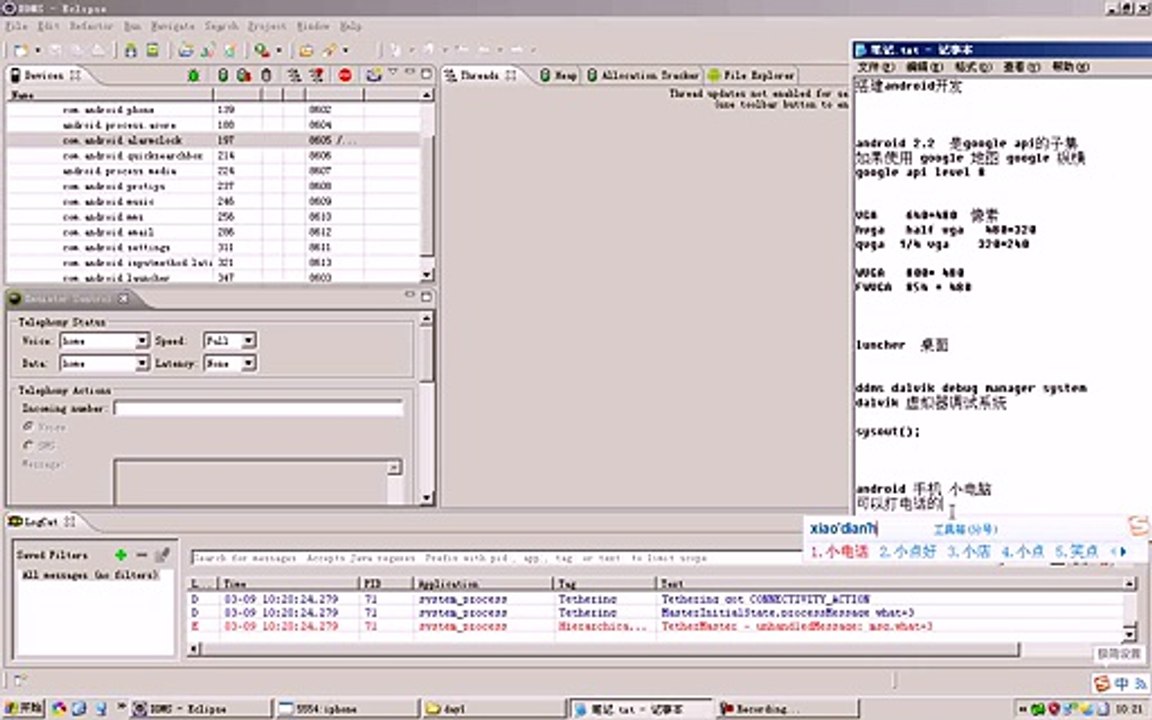Select the LogCat tab
The image size is (1152, 720).
pyautogui.click(x=41, y=522)
